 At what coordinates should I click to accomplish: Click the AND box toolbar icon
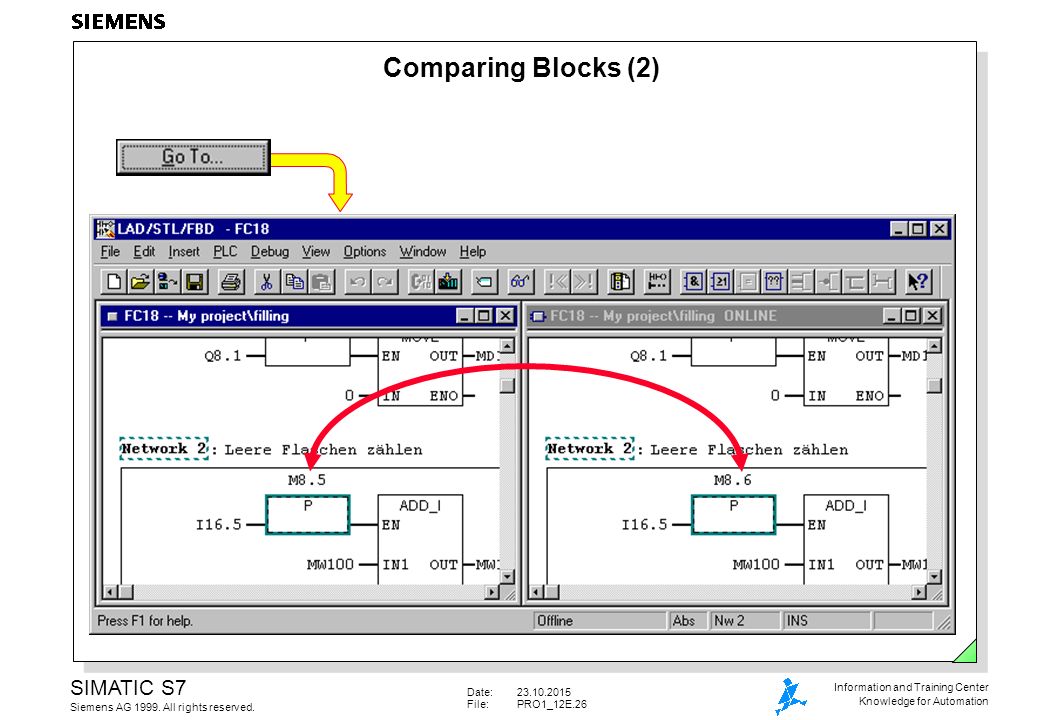pyautogui.click(x=694, y=282)
